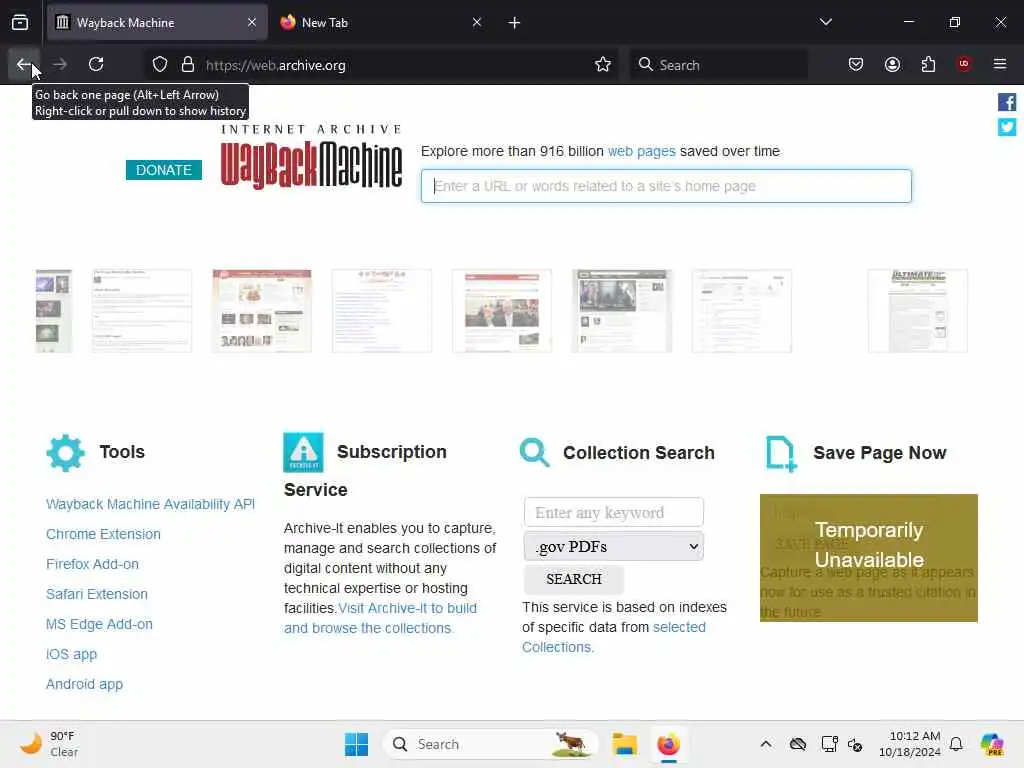This screenshot has width=1024, height=768.
Task: Open the selected Collections link
Action: pos(614,637)
